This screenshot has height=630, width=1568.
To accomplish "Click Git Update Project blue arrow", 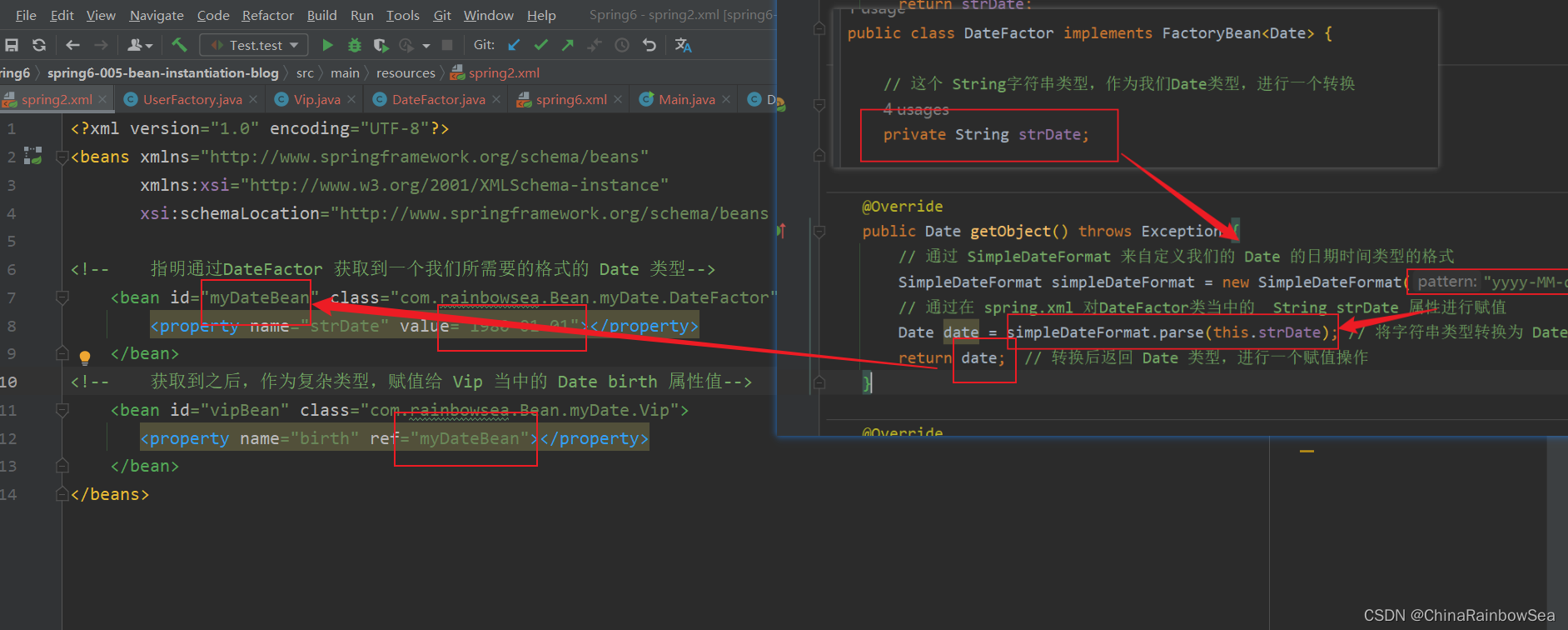I will [514, 45].
